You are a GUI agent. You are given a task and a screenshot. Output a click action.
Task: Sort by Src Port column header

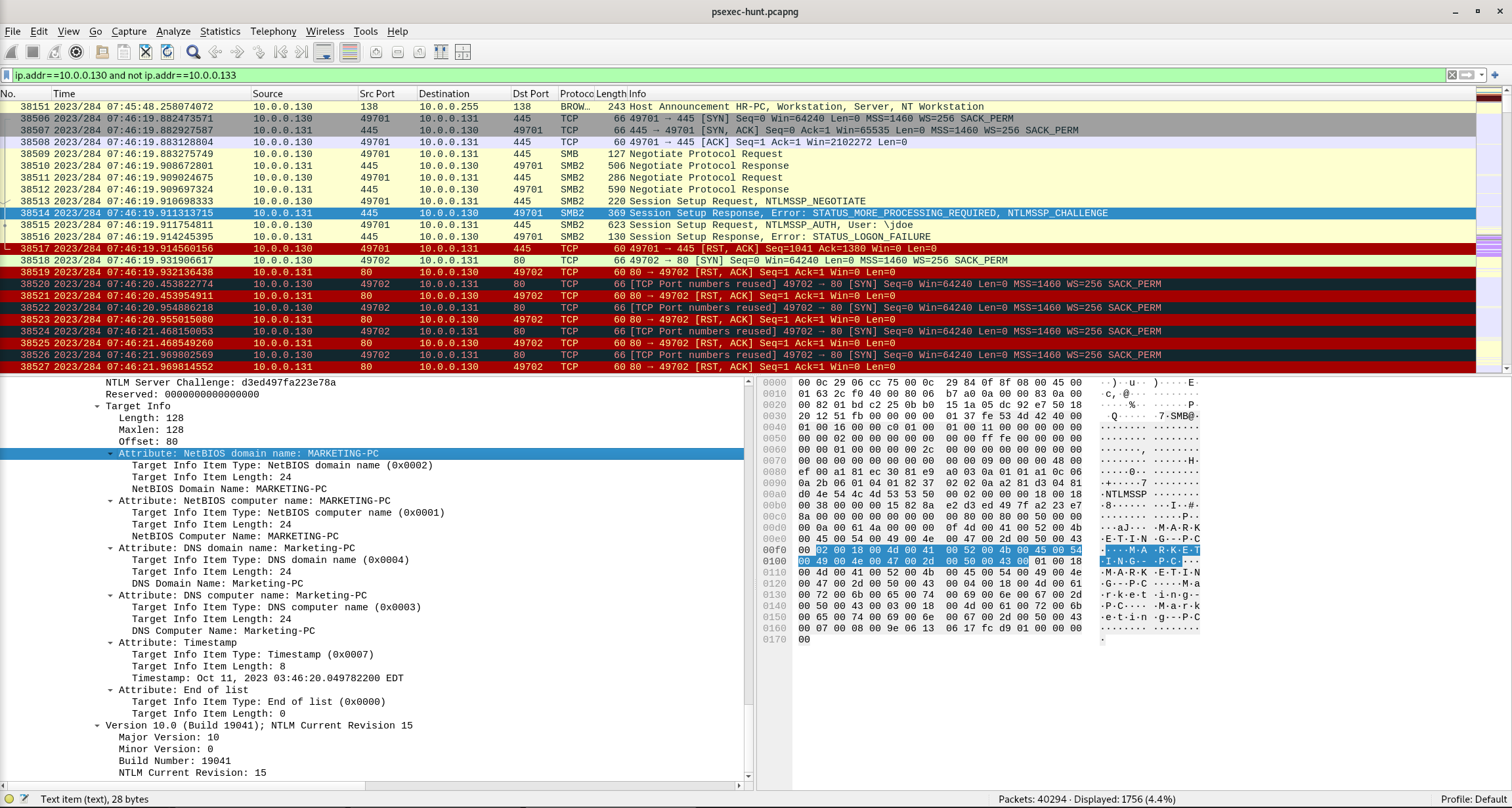coord(387,94)
